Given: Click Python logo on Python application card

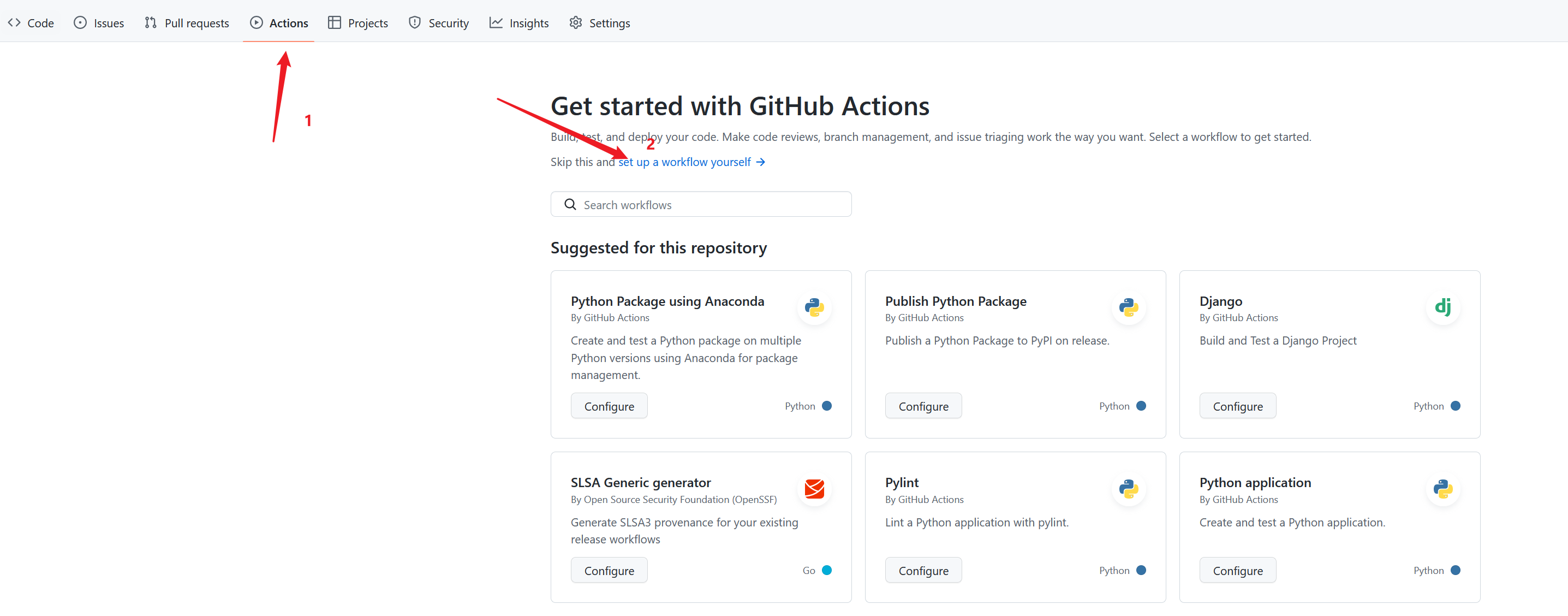Looking at the screenshot, I should coord(1442,489).
